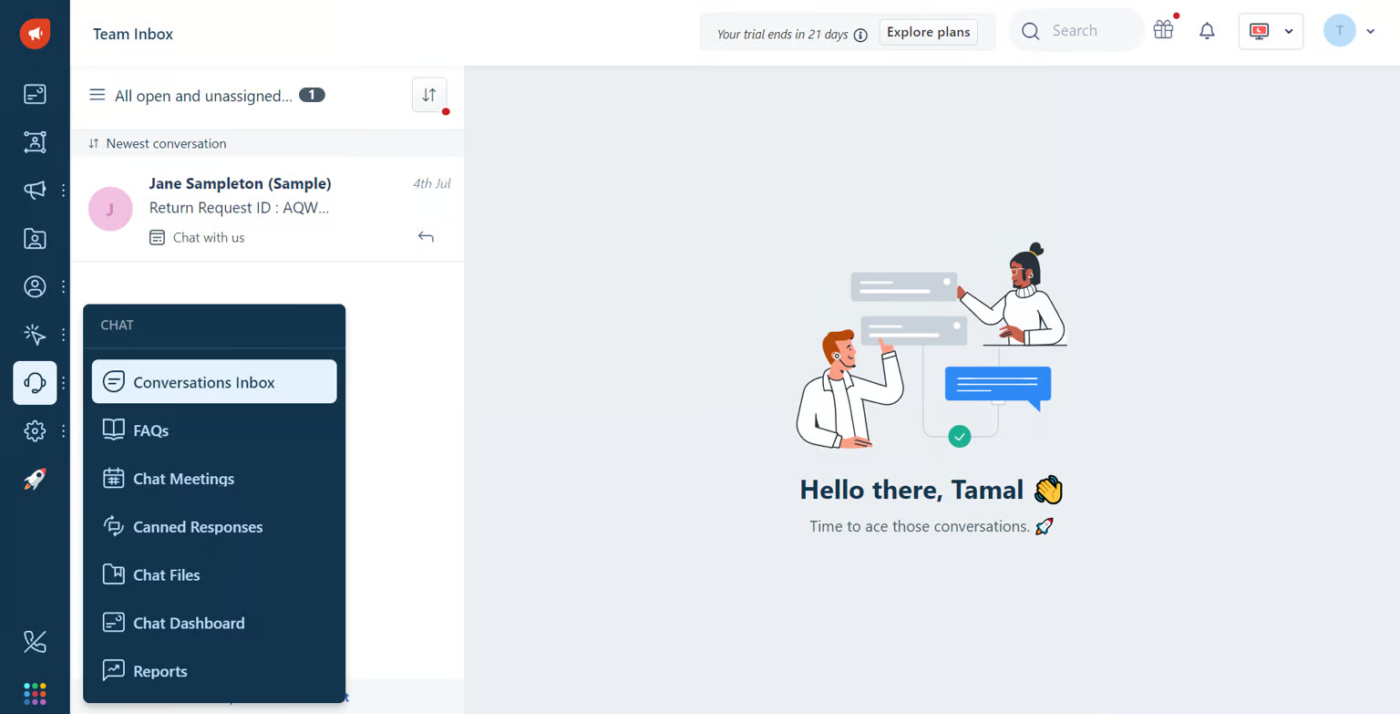The height and width of the screenshot is (714, 1400).
Task: Select Chat Dashboard menu item
Action: [x=188, y=623]
